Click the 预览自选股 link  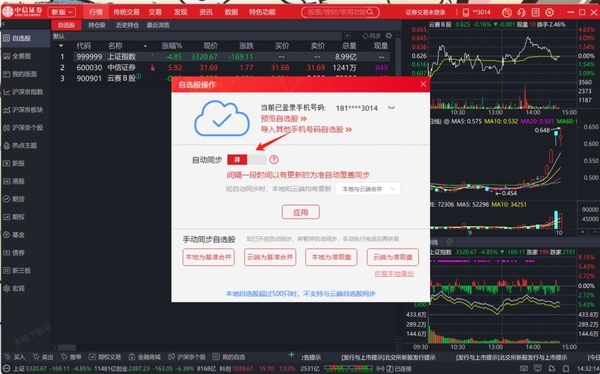[284, 119]
